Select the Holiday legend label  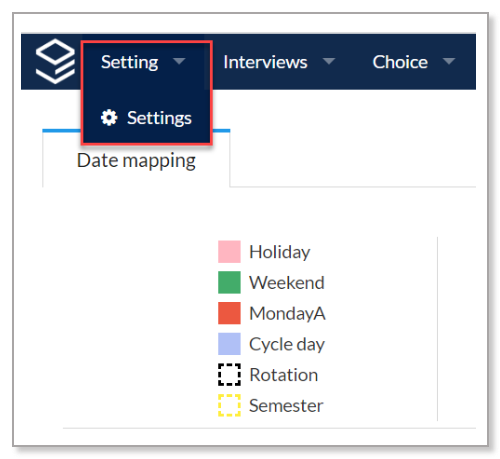[279, 252]
